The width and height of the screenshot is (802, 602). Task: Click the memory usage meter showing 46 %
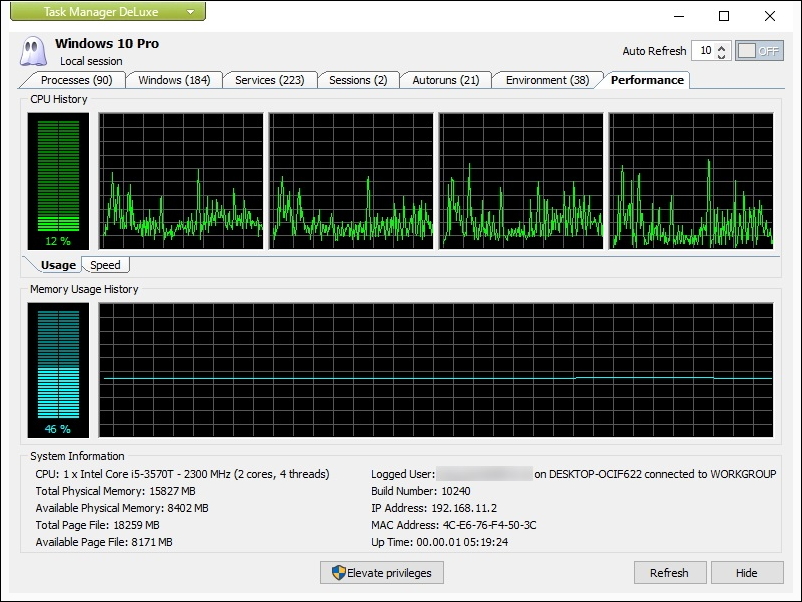(58, 370)
